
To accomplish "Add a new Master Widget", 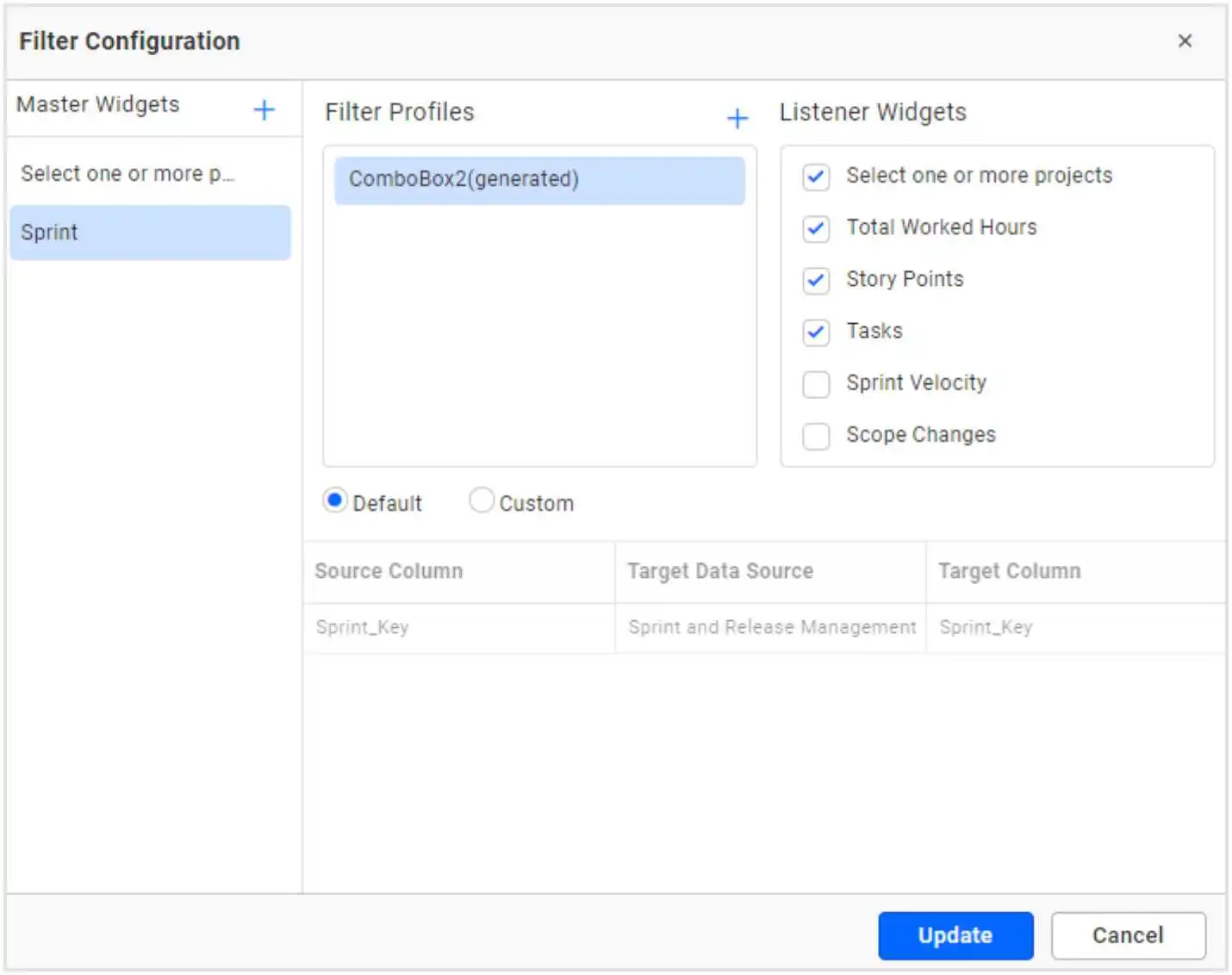I will point(264,109).
